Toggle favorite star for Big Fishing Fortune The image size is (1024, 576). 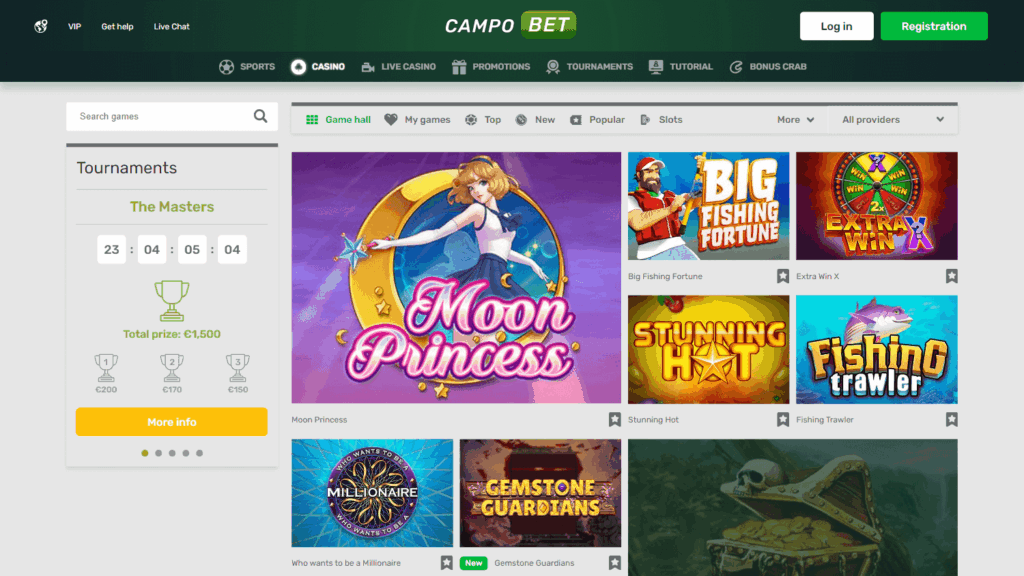click(x=783, y=276)
